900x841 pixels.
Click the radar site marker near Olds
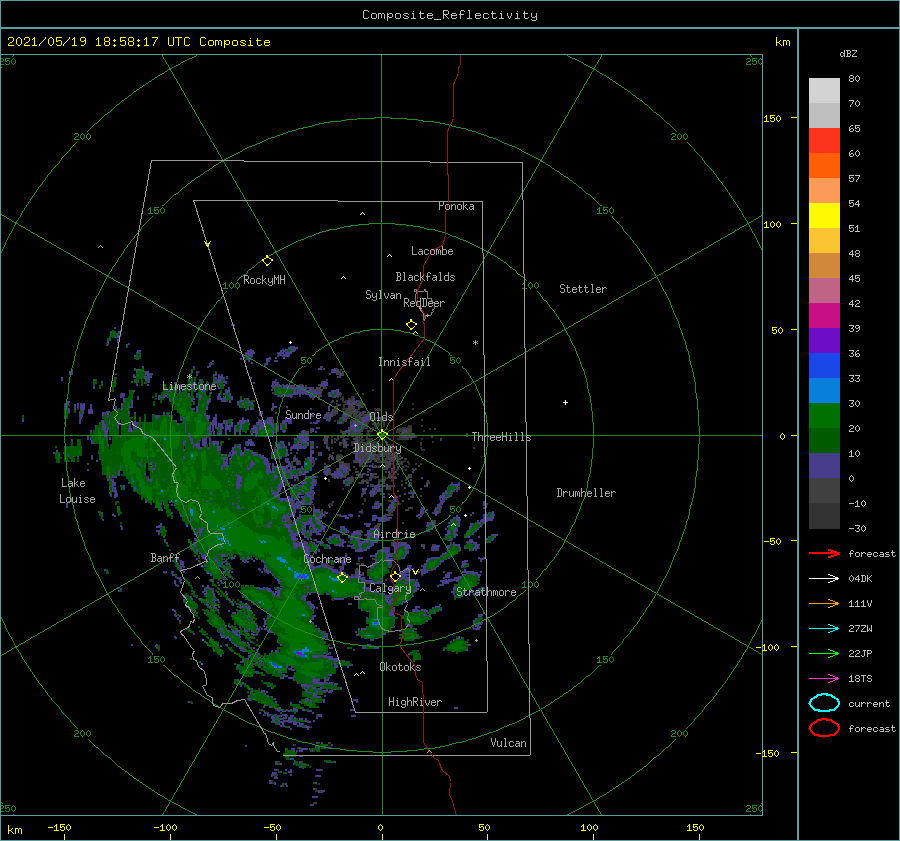click(x=382, y=435)
